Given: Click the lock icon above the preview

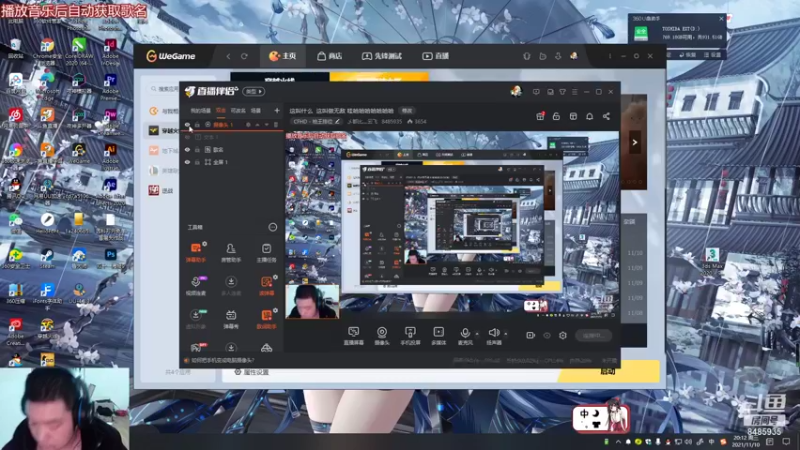Looking at the screenshot, I should (556, 116).
